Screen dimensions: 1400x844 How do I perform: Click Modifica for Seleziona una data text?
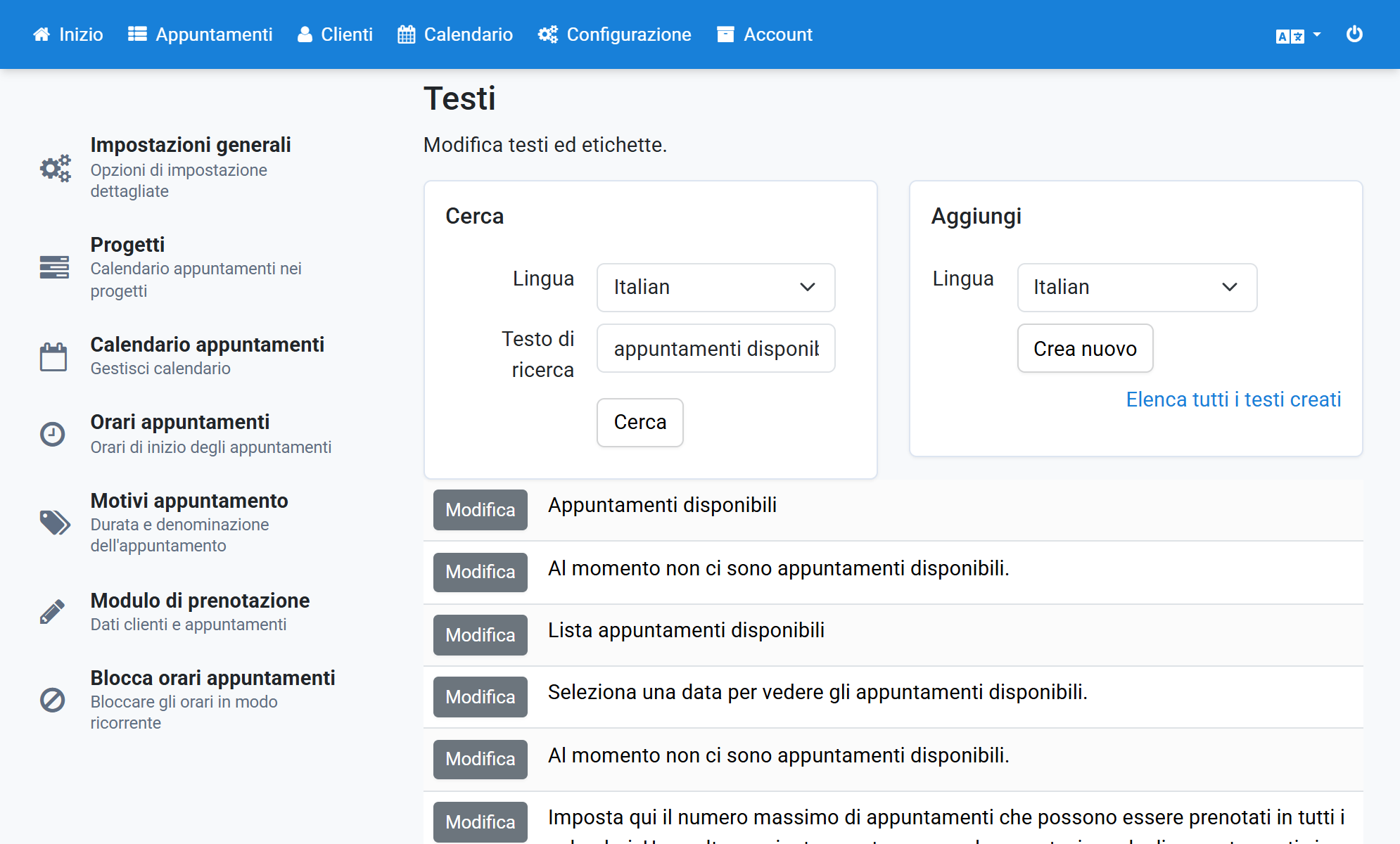pyautogui.click(x=481, y=697)
